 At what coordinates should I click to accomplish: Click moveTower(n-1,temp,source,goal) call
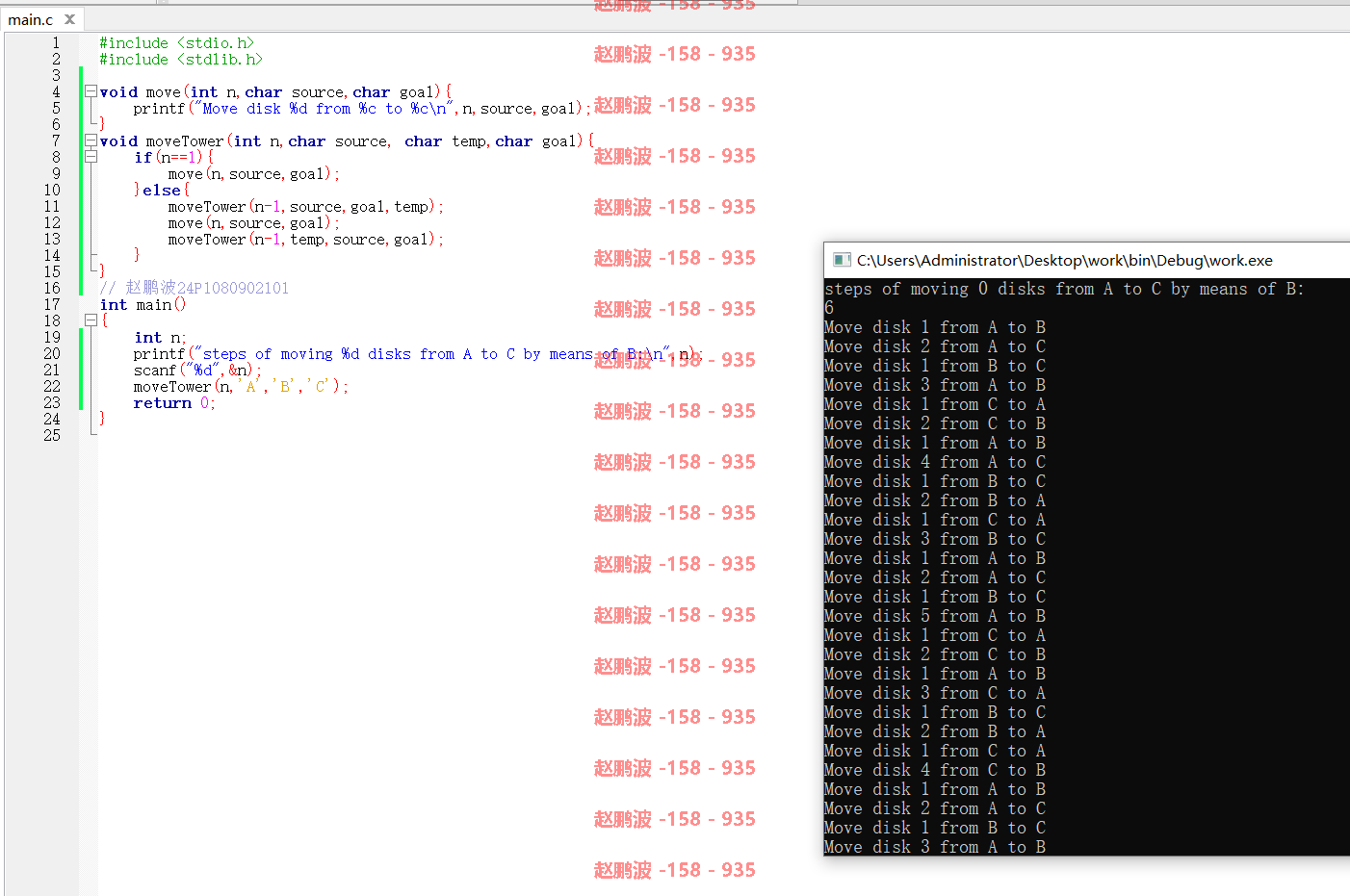coord(306,239)
